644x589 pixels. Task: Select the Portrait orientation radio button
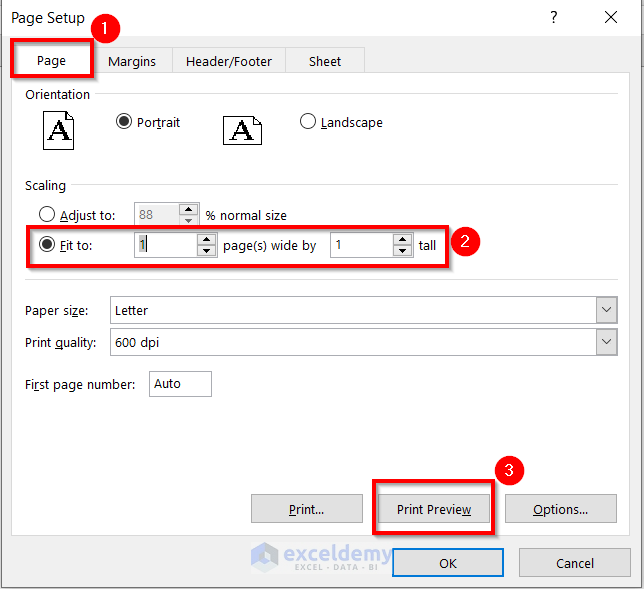pos(124,122)
